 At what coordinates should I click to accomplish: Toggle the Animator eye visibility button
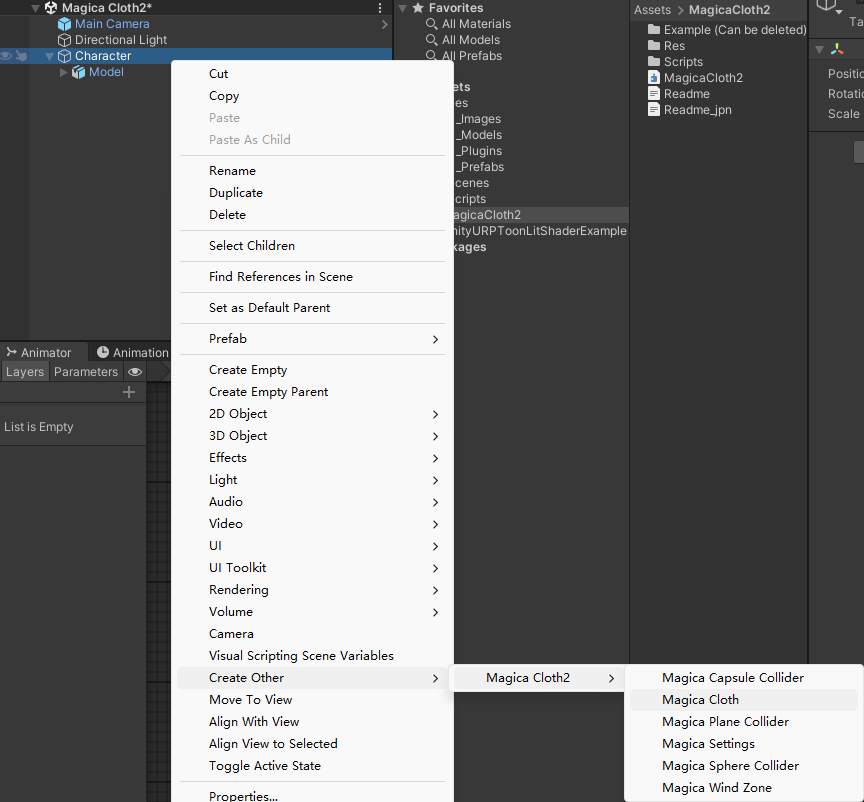(x=135, y=372)
